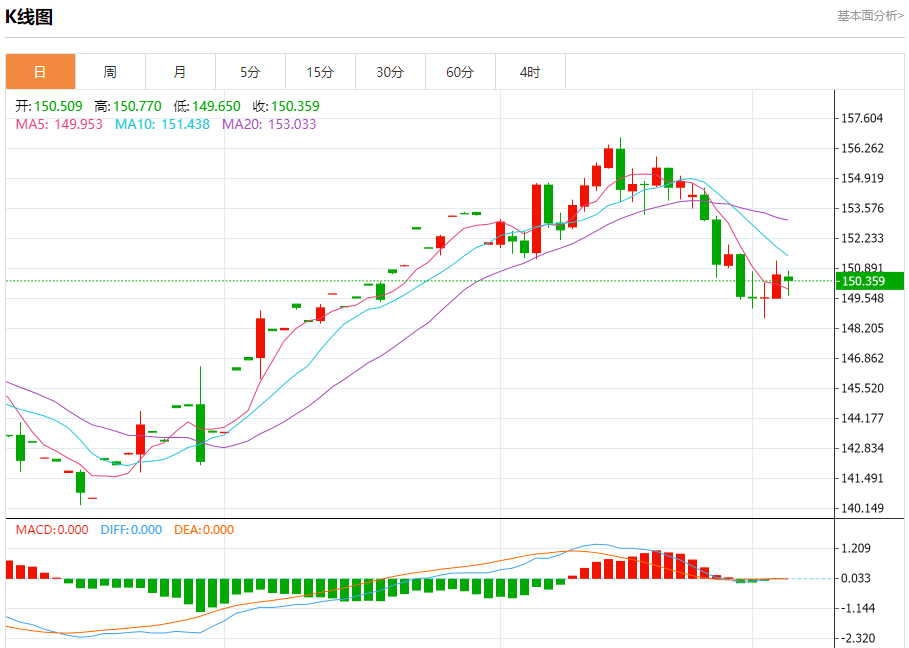Click the MA5 indicator label
The image size is (909, 648).
[x=59, y=124]
